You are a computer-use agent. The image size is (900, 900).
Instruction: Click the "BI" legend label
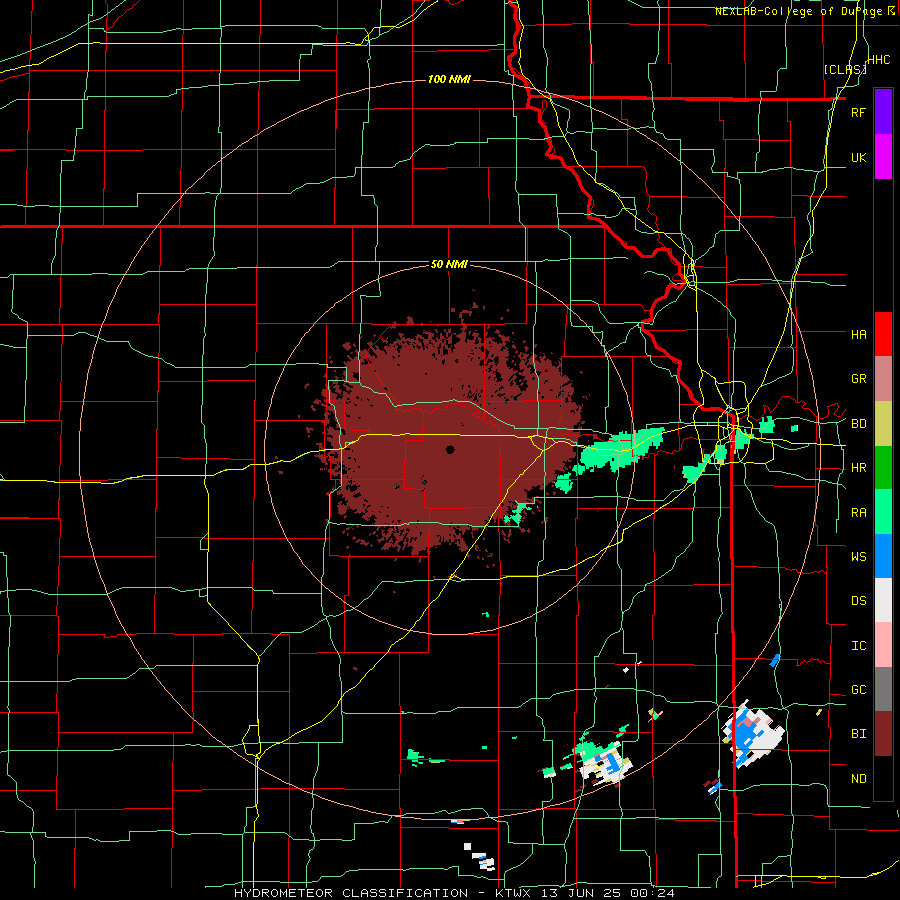click(858, 734)
